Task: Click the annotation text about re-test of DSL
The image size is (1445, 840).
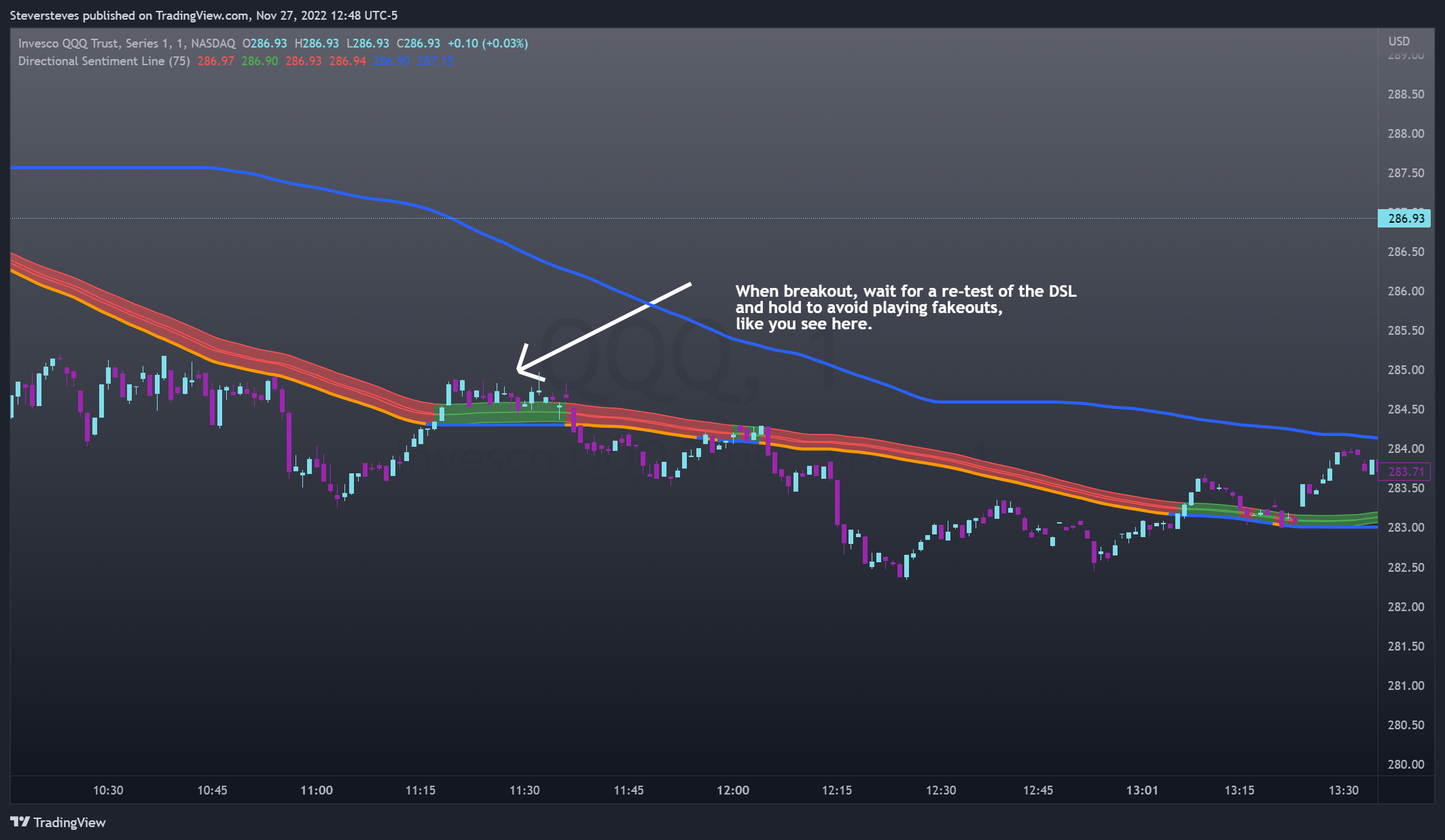Action: pyautogui.click(x=906, y=308)
